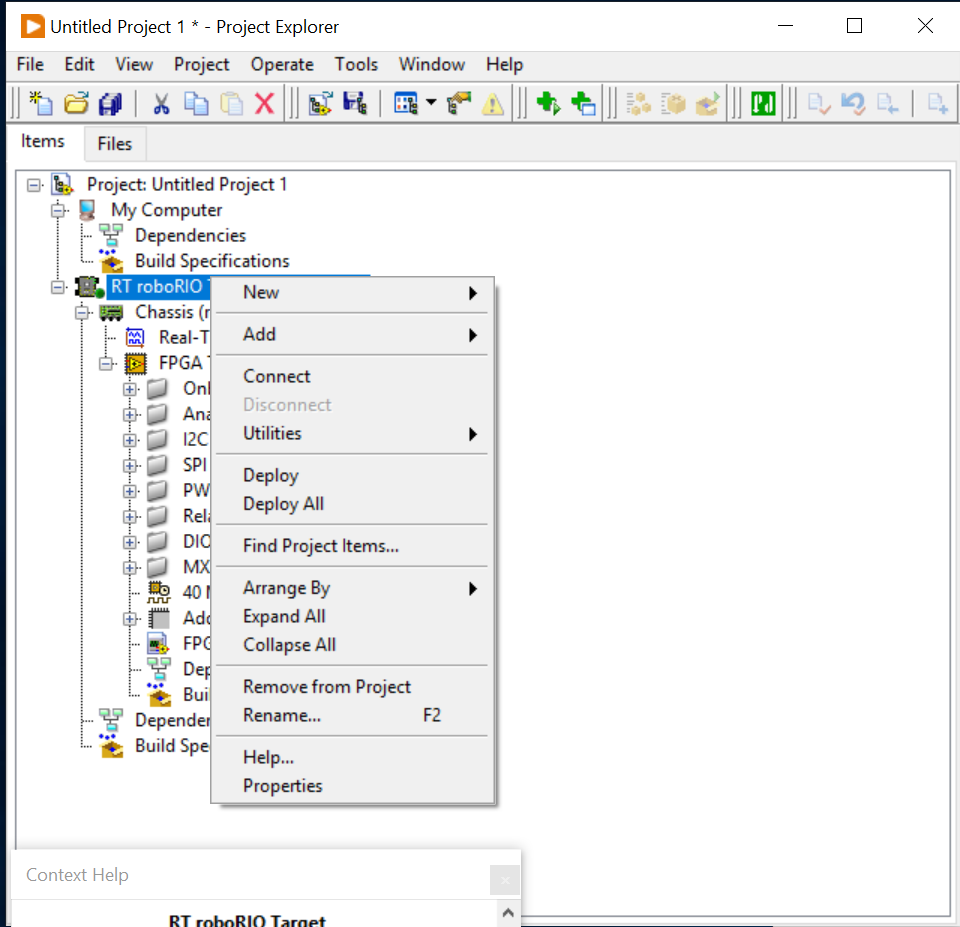Click the Chassis icon in the project tree
Image resolution: width=960 pixels, height=927 pixels.
[111, 311]
